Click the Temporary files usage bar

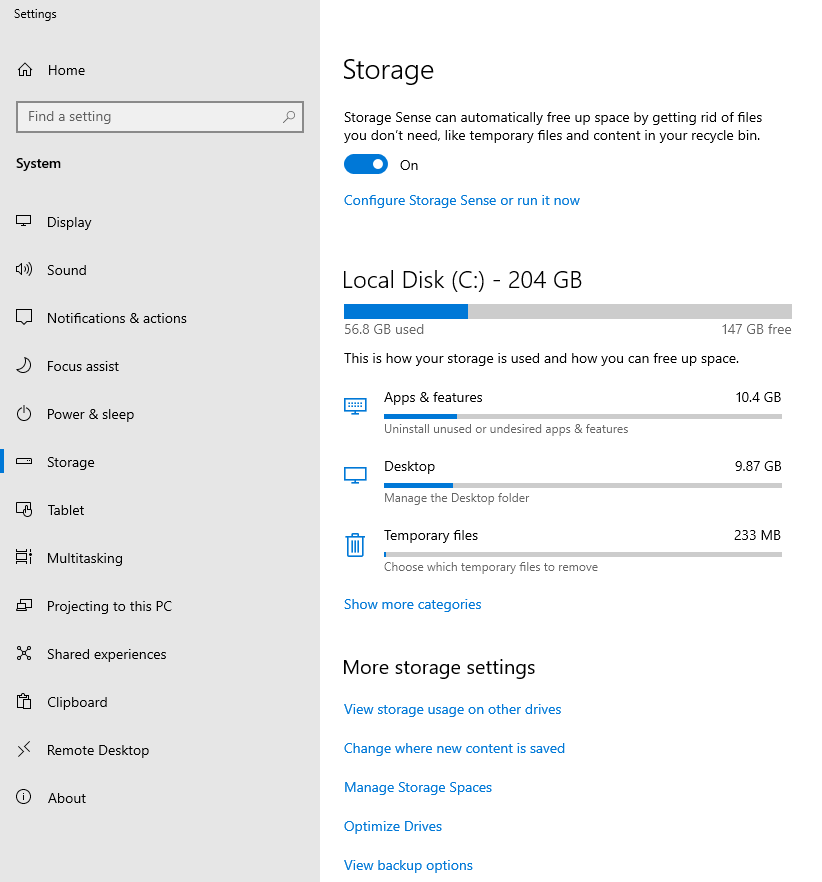[x=583, y=555]
